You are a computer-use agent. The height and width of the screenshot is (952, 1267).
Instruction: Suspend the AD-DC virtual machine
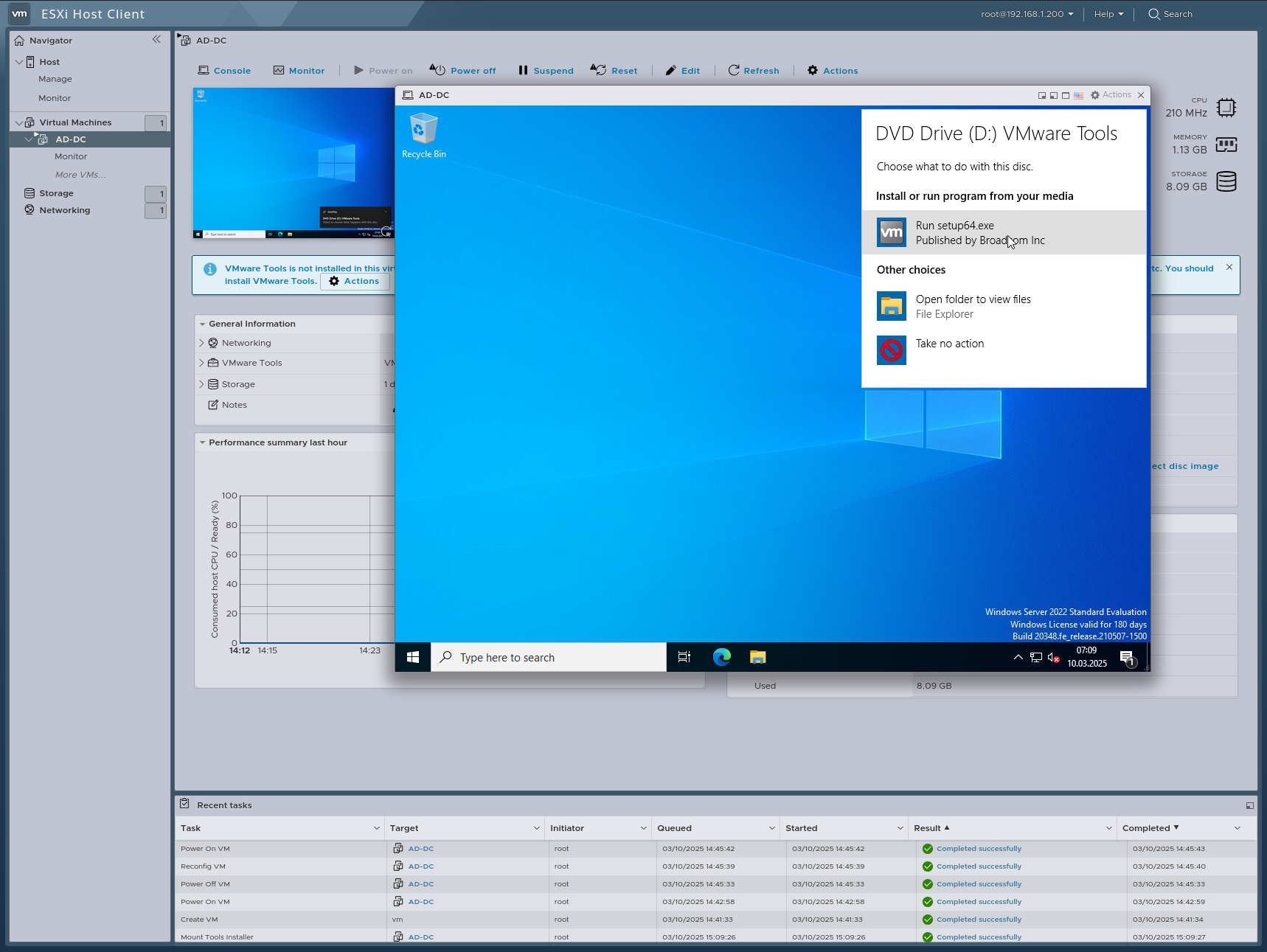pyautogui.click(x=545, y=70)
